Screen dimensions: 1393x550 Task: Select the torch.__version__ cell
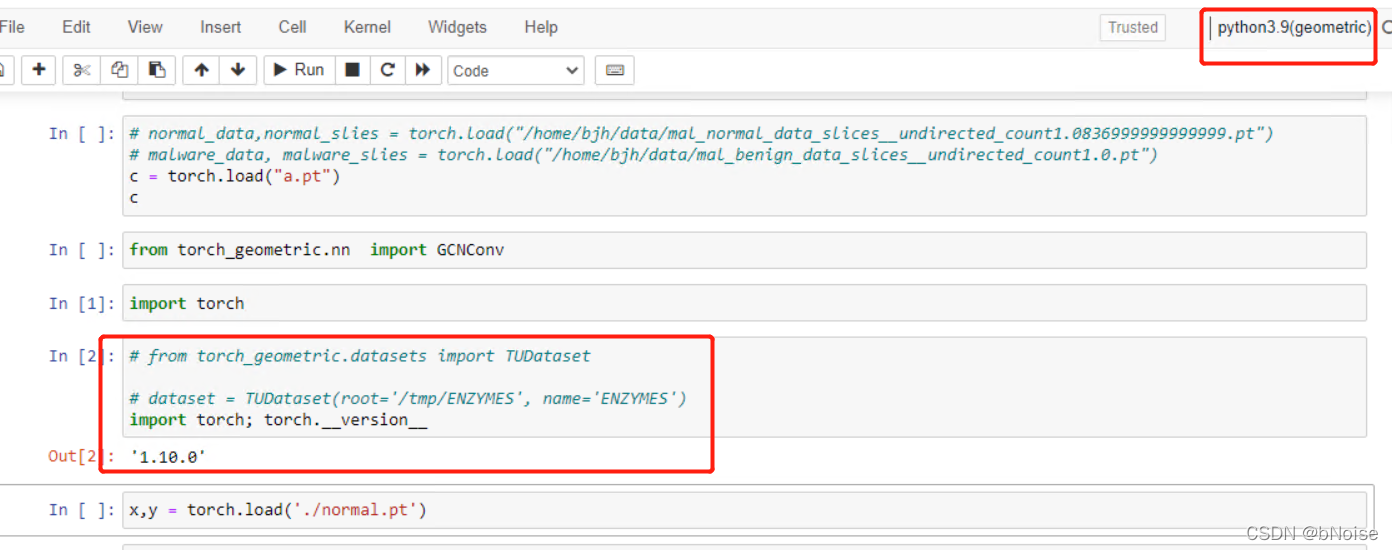[x=744, y=387]
